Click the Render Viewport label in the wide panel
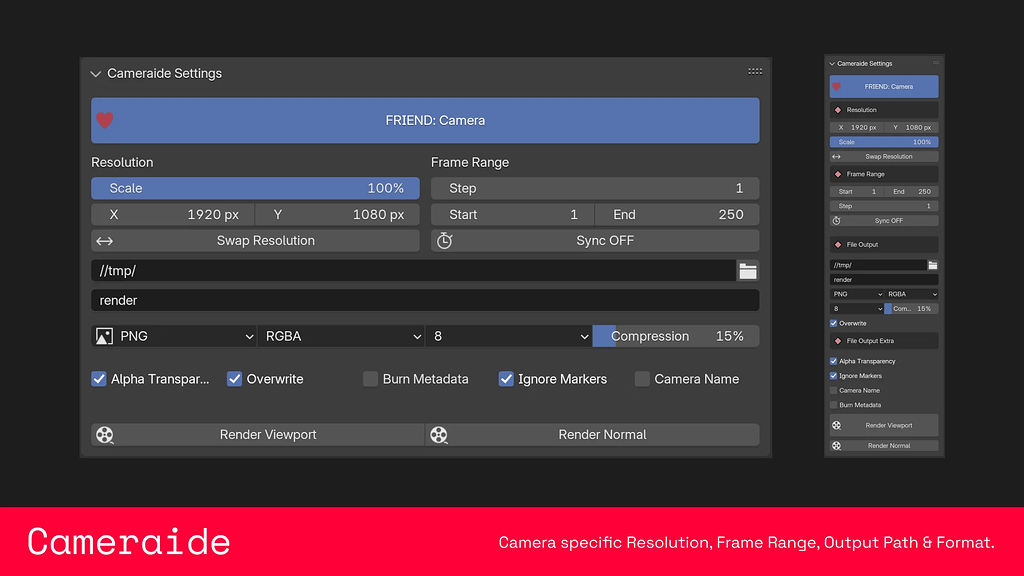Image resolution: width=1024 pixels, height=576 pixels. pos(268,435)
